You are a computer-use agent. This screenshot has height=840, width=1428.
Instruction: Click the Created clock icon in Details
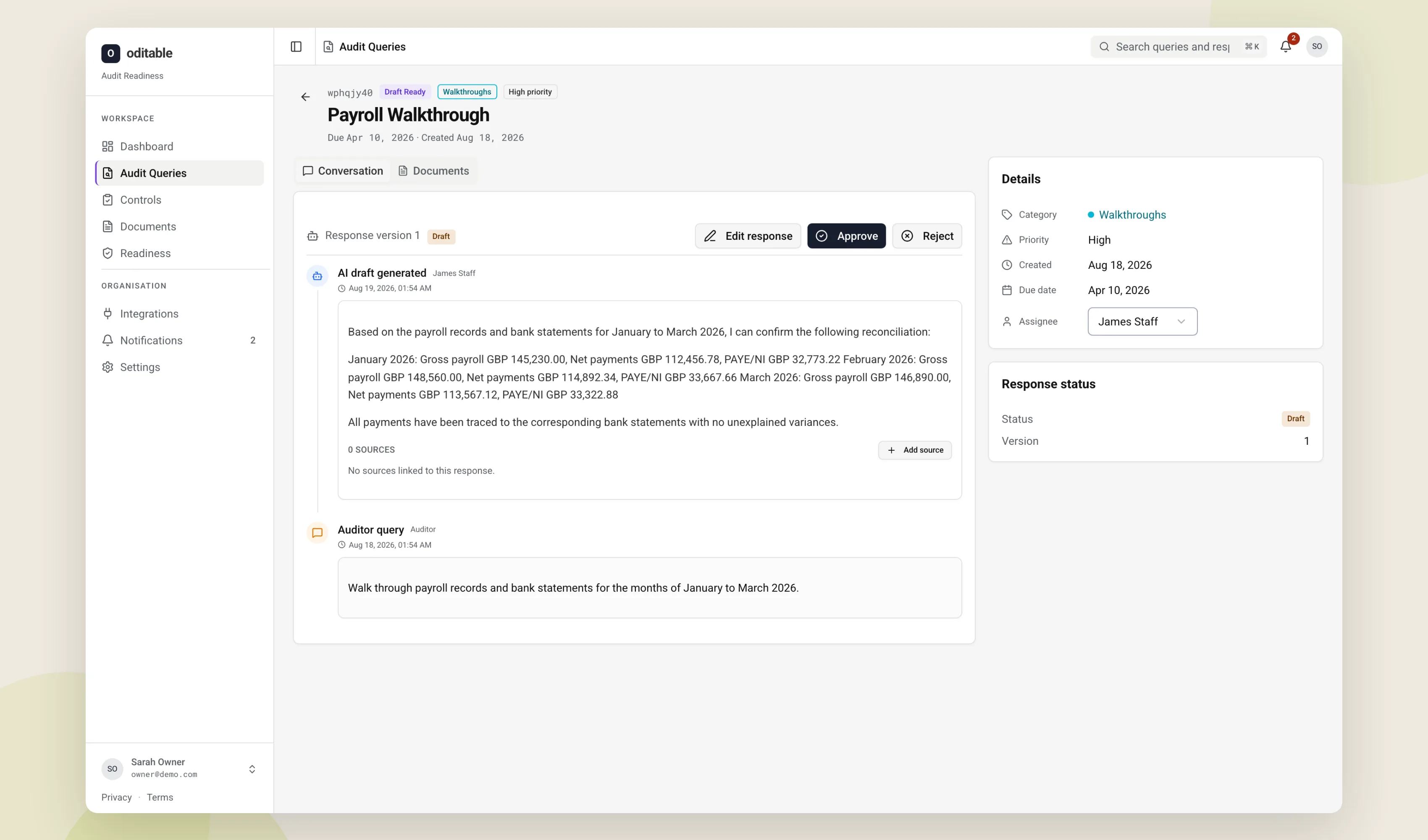(x=1006, y=265)
